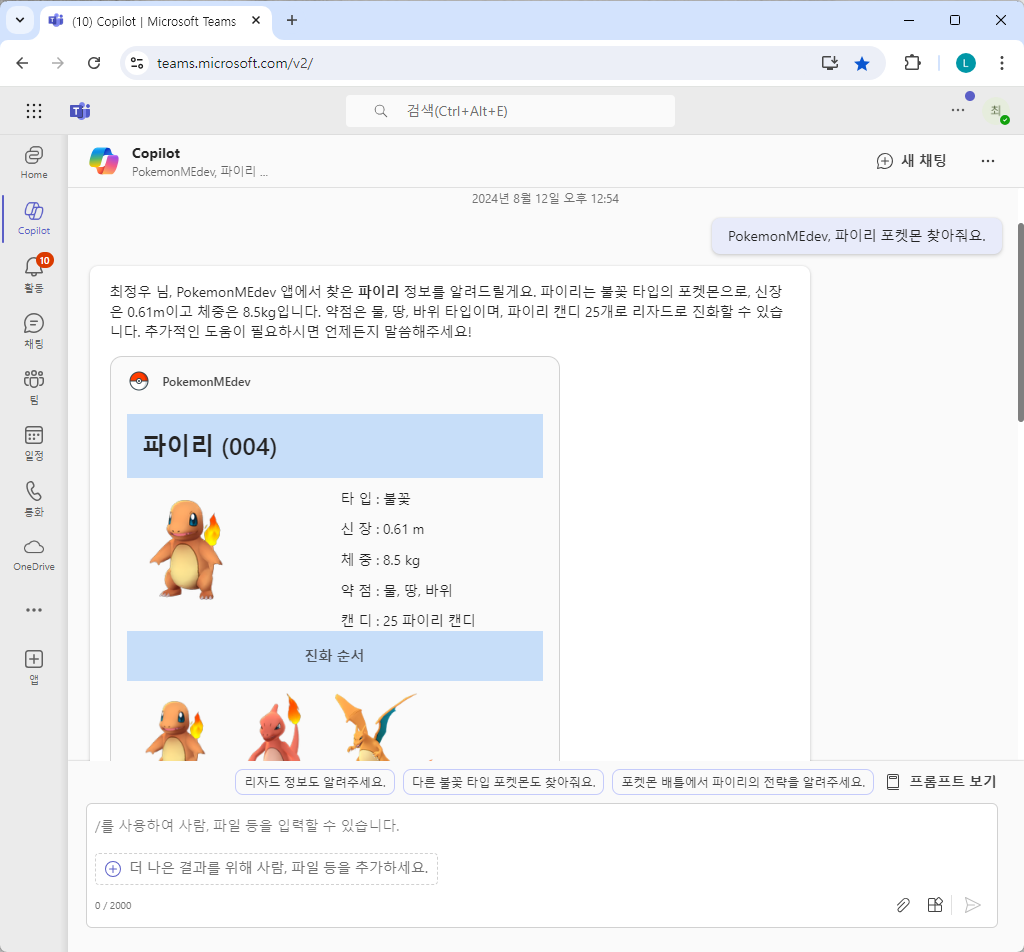
Task: Click the 타 입 : 불꽃 line
Action: 376,499
